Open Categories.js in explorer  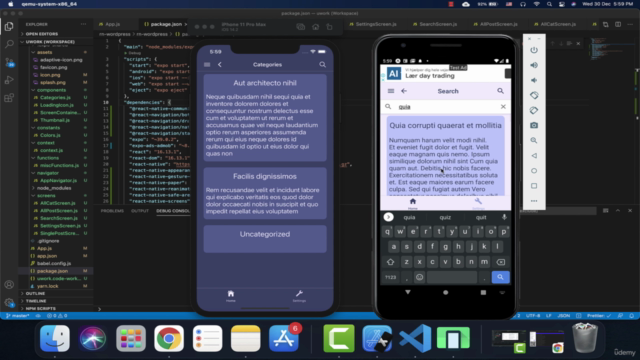[55, 98]
